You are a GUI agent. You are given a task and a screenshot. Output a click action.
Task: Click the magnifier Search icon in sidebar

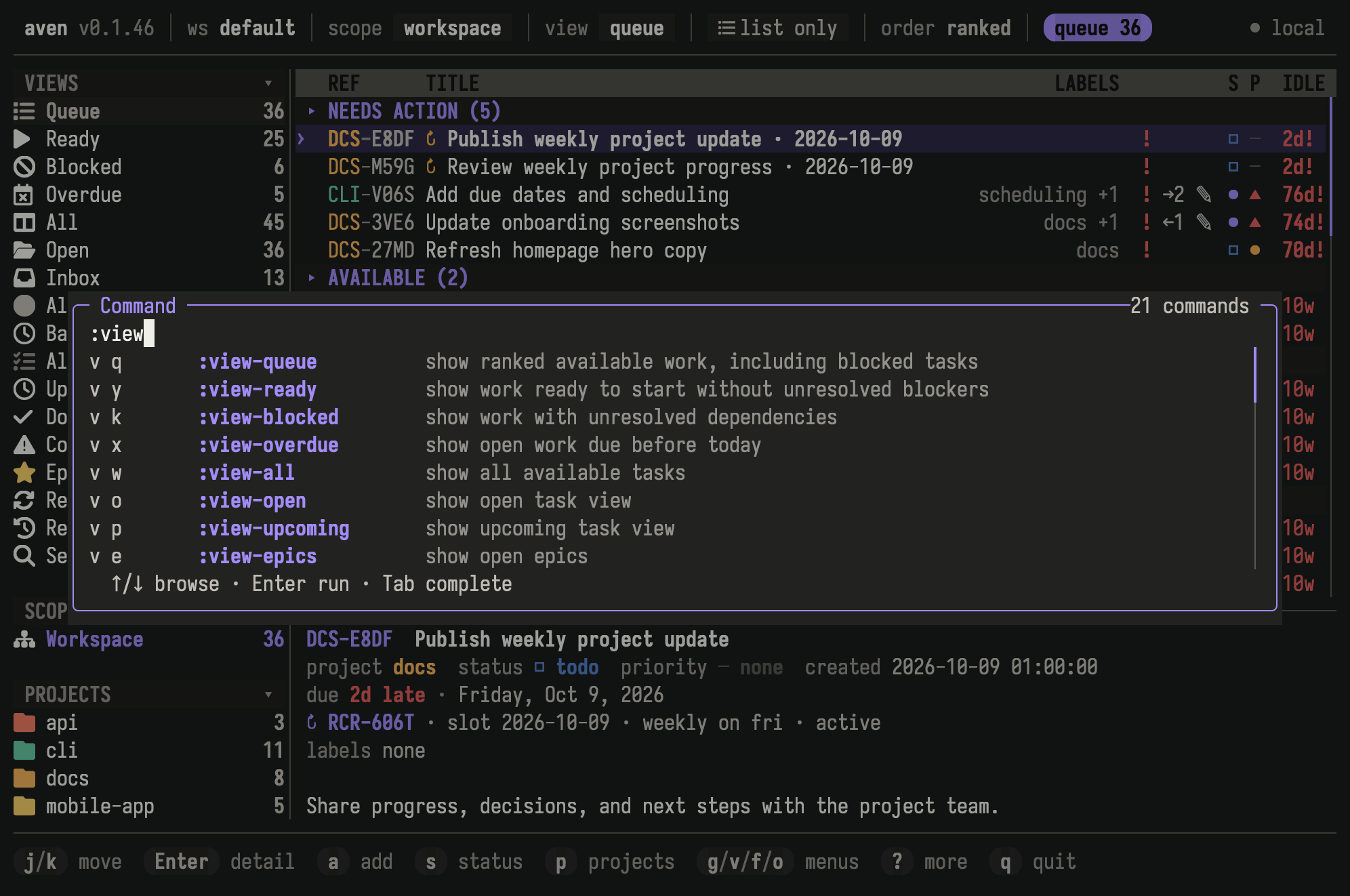[24, 556]
